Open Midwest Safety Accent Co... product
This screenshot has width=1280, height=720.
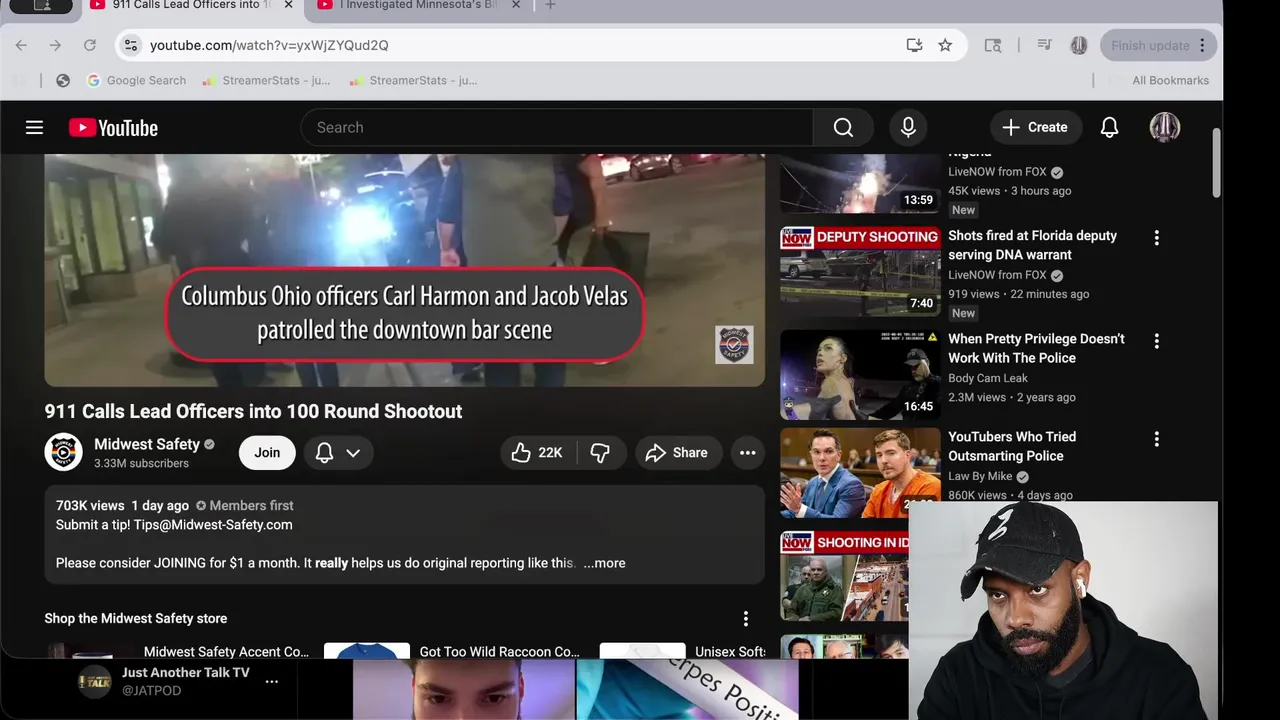coord(226,652)
